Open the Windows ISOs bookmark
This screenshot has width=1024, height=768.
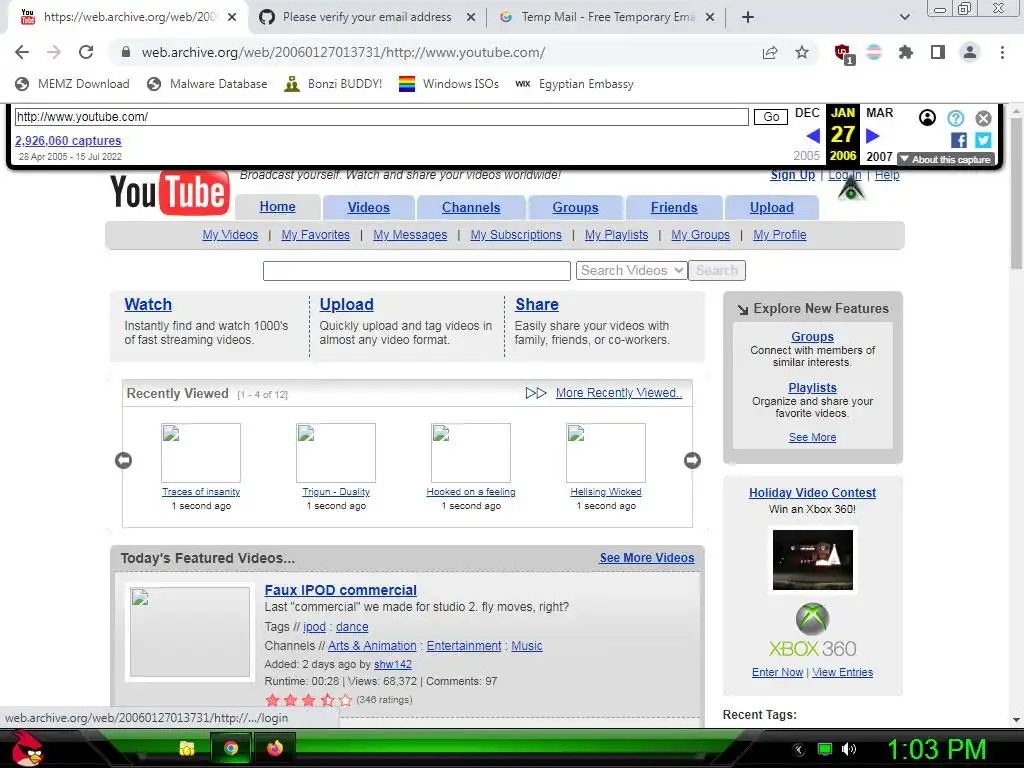(x=449, y=84)
